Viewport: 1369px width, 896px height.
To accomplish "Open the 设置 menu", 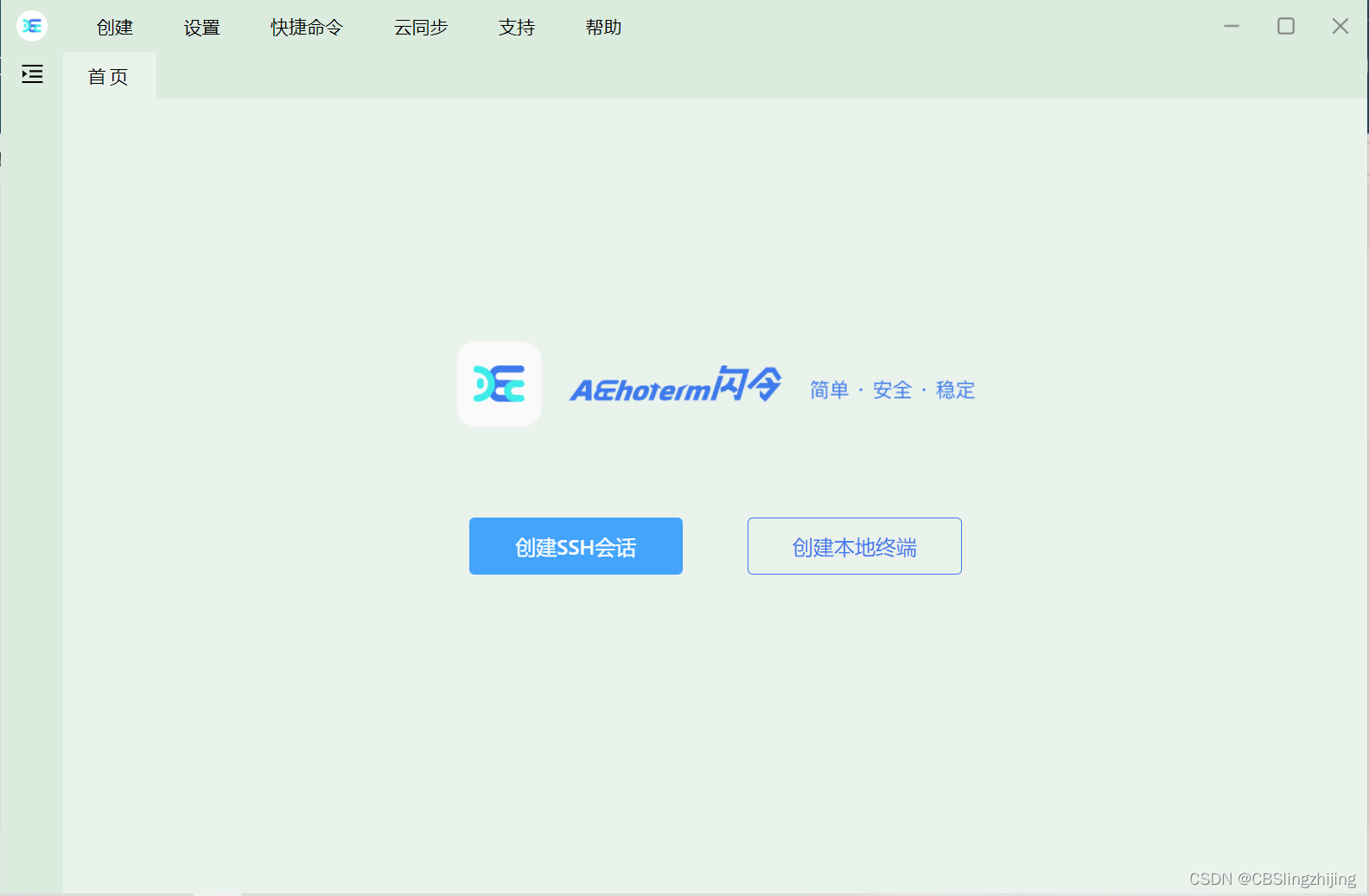I will point(202,28).
